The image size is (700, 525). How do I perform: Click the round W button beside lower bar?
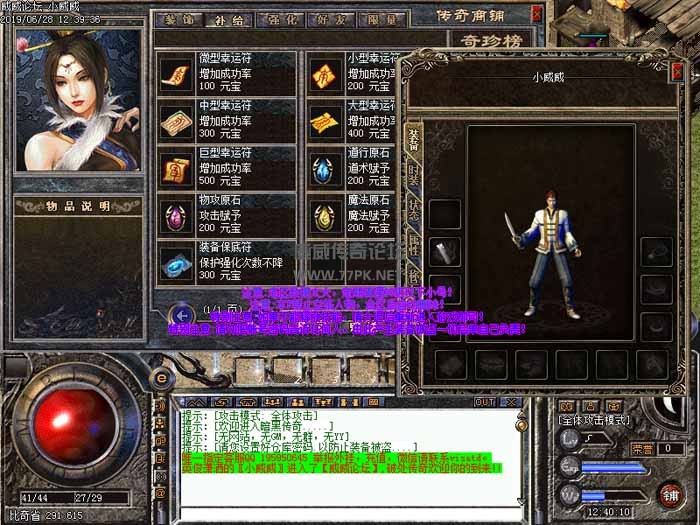[570, 496]
